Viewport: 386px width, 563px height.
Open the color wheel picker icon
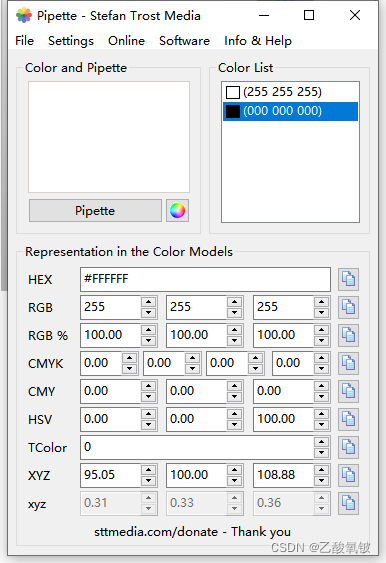click(177, 210)
